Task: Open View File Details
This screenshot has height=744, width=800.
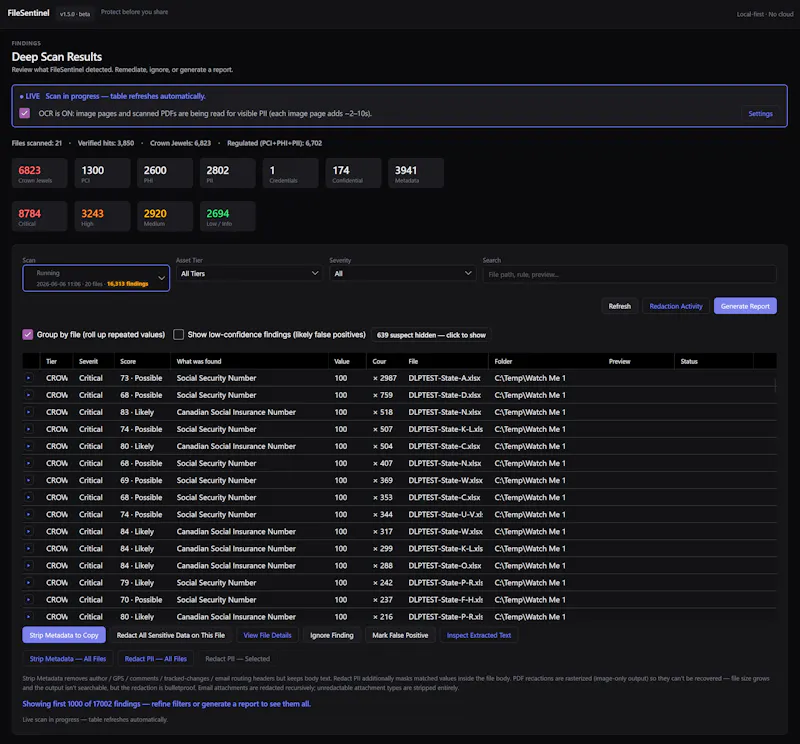Action: tap(267, 635)
